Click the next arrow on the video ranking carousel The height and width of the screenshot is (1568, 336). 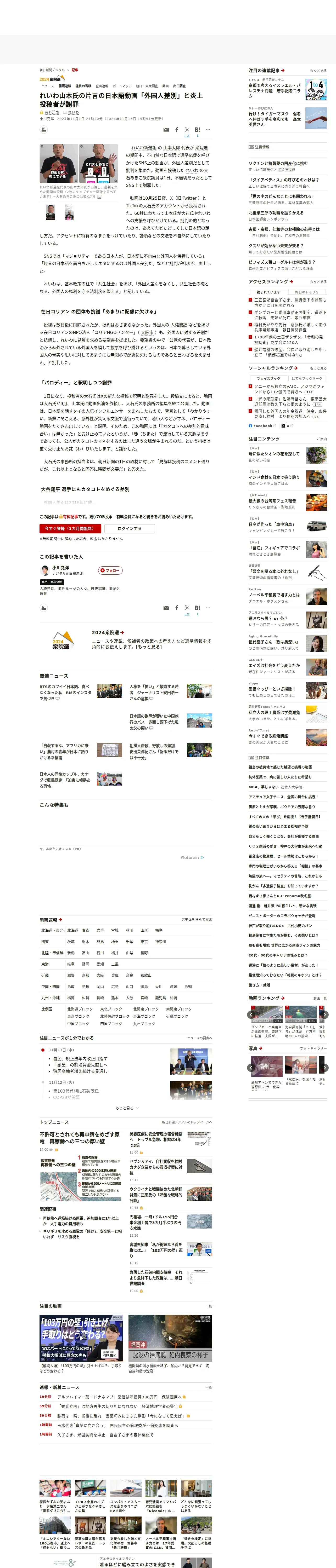tap(324, 1015)
